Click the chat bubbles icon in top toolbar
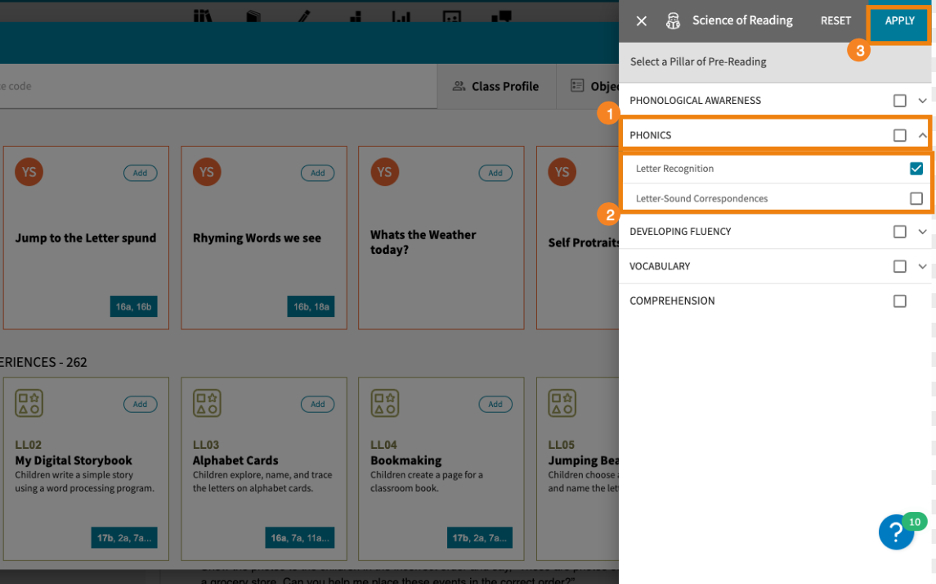Screen dimensions: 936x584 pos(502,17)
